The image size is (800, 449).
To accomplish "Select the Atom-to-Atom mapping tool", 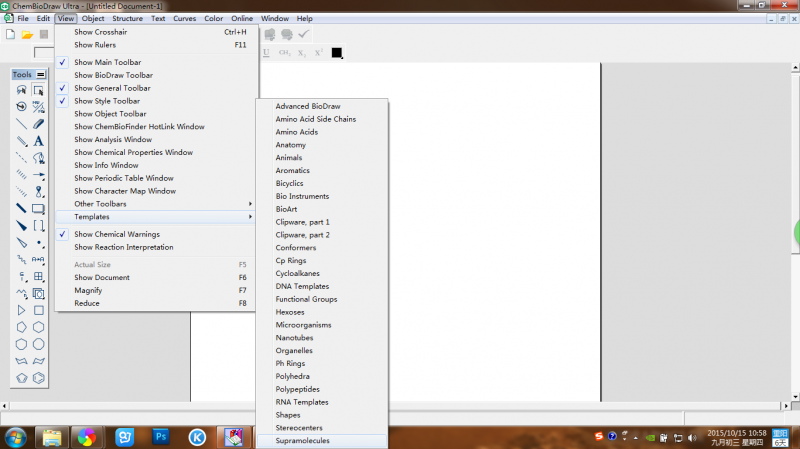I will tap(38, 259).
